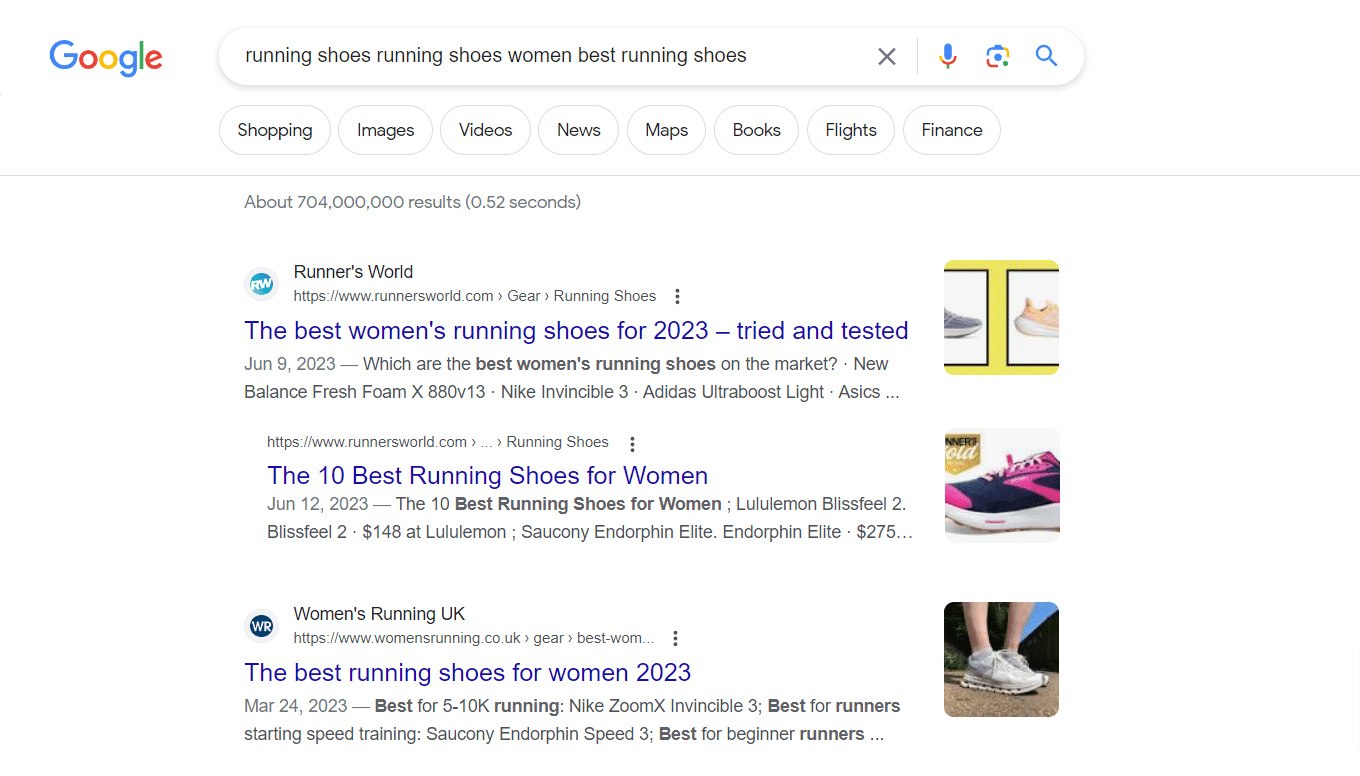Open the News filter
This screenshot has width=1360, height=776.
578,130
